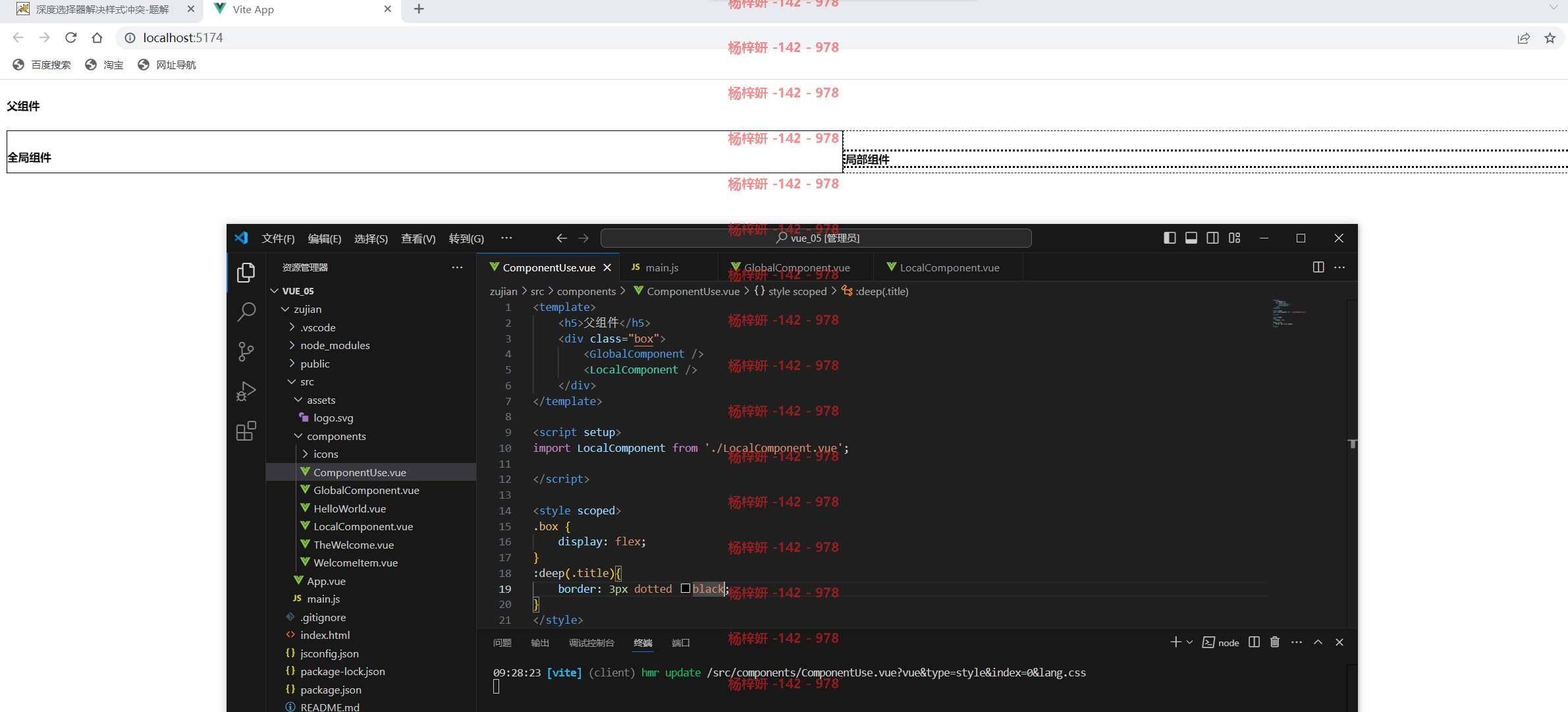Open the VS Code Explorer view icon
Image resolution: width=1568 pixels, height=712 pixels.
click(x=246, y=272)
